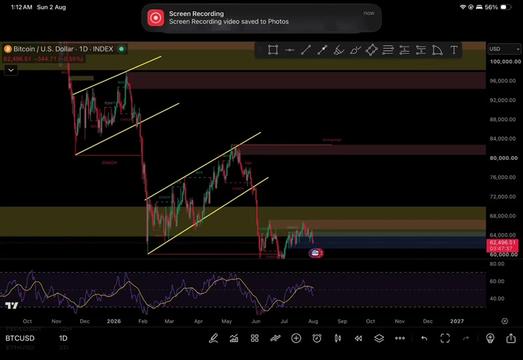This screenshot has width=523, height=360.
Task: Tap the add symbol plus circle icon
Action: 296,338
